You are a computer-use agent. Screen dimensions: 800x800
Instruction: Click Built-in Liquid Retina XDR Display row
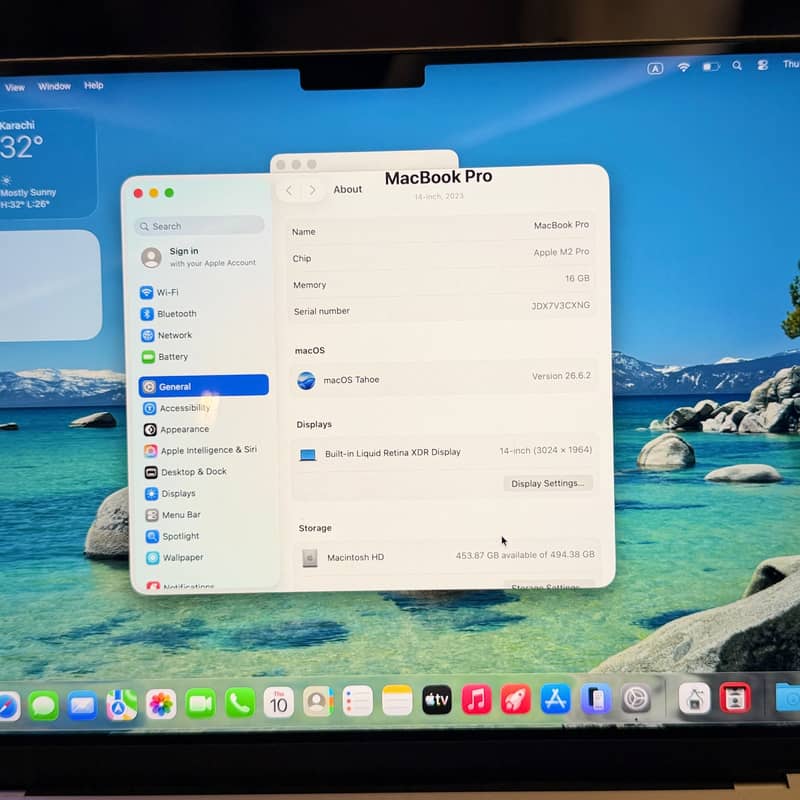coord(445,452)
